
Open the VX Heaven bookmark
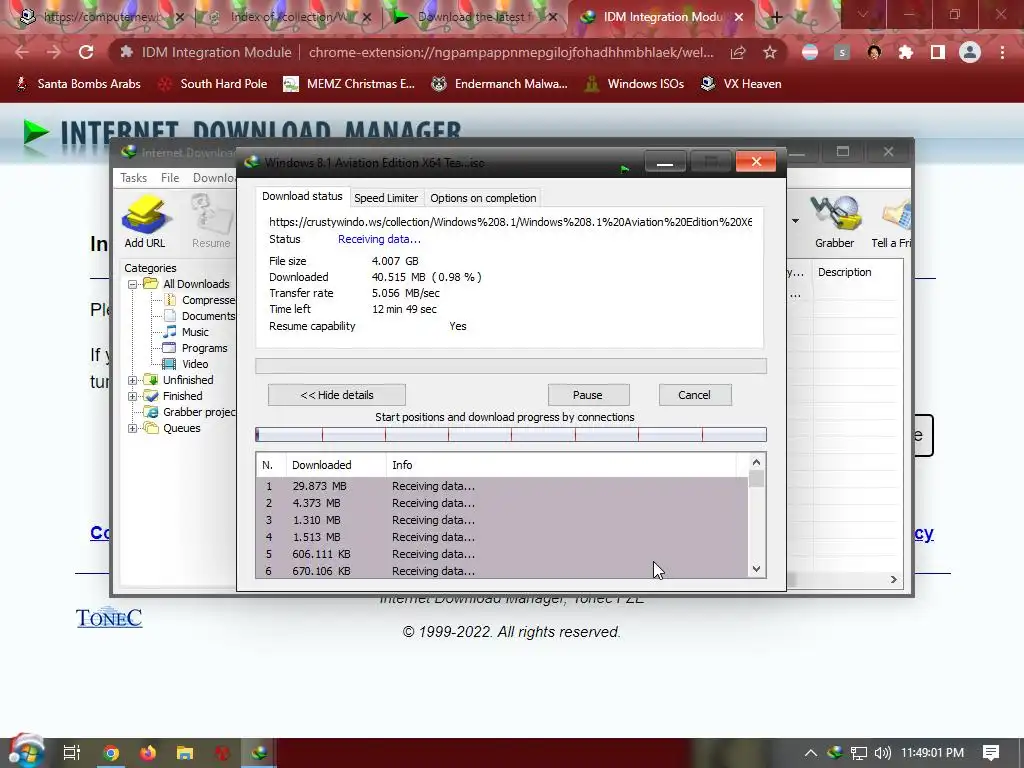click(x=741, y=84)
